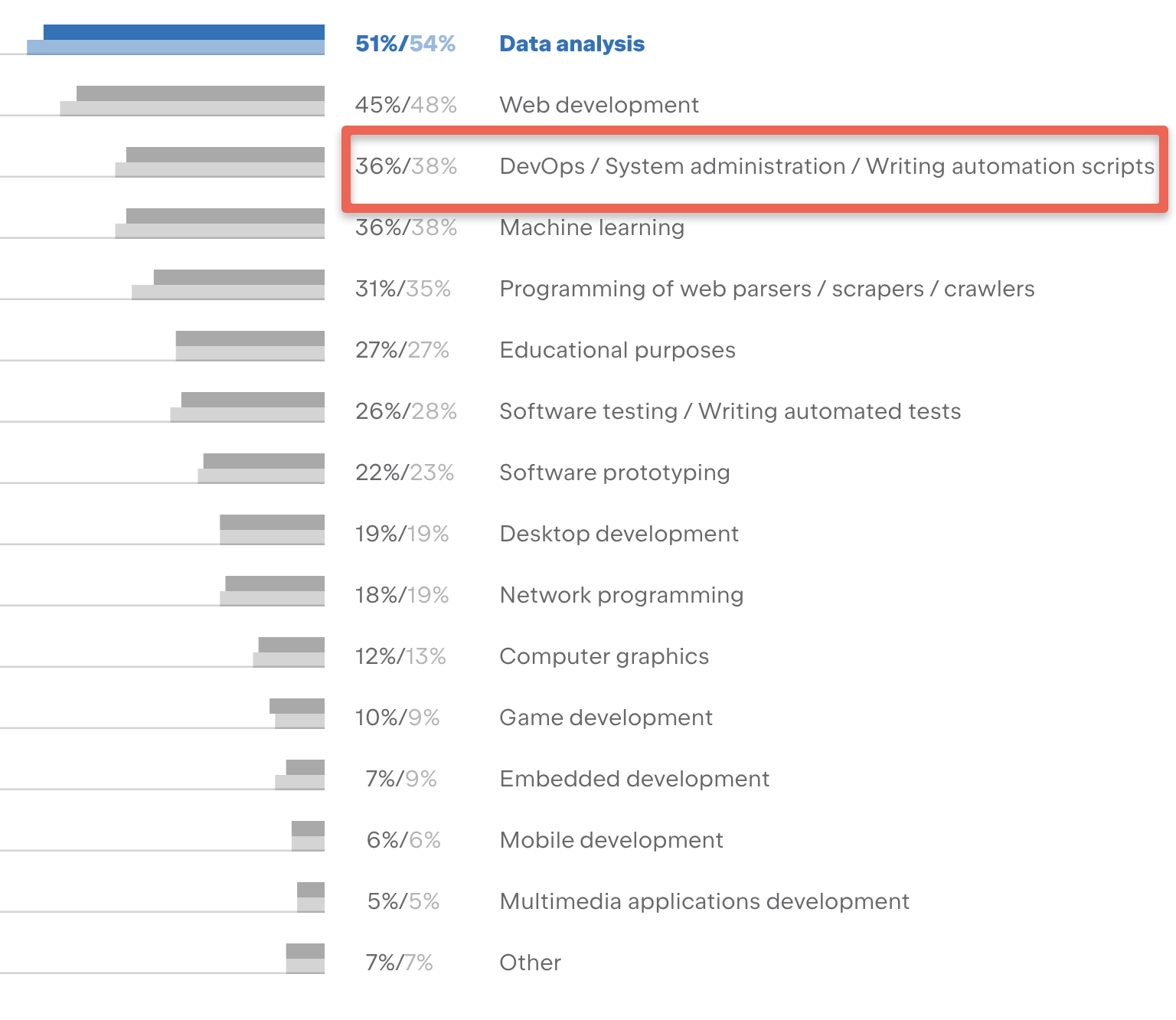Select the Network programming label
The height and width of the screenshot is (1020, 1176).
621,595
